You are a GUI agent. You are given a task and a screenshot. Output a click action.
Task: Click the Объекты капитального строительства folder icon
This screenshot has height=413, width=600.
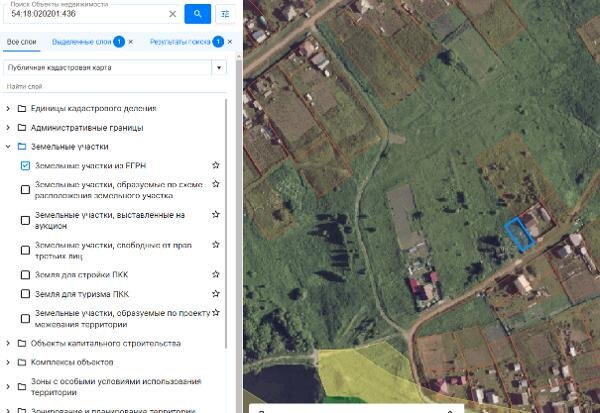point(22,343)
